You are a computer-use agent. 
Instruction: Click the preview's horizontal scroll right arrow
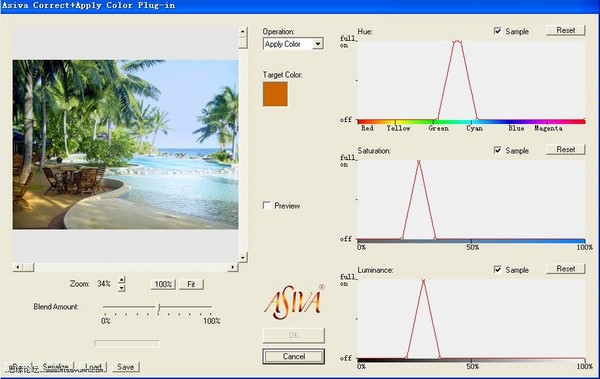coord(233,267)
